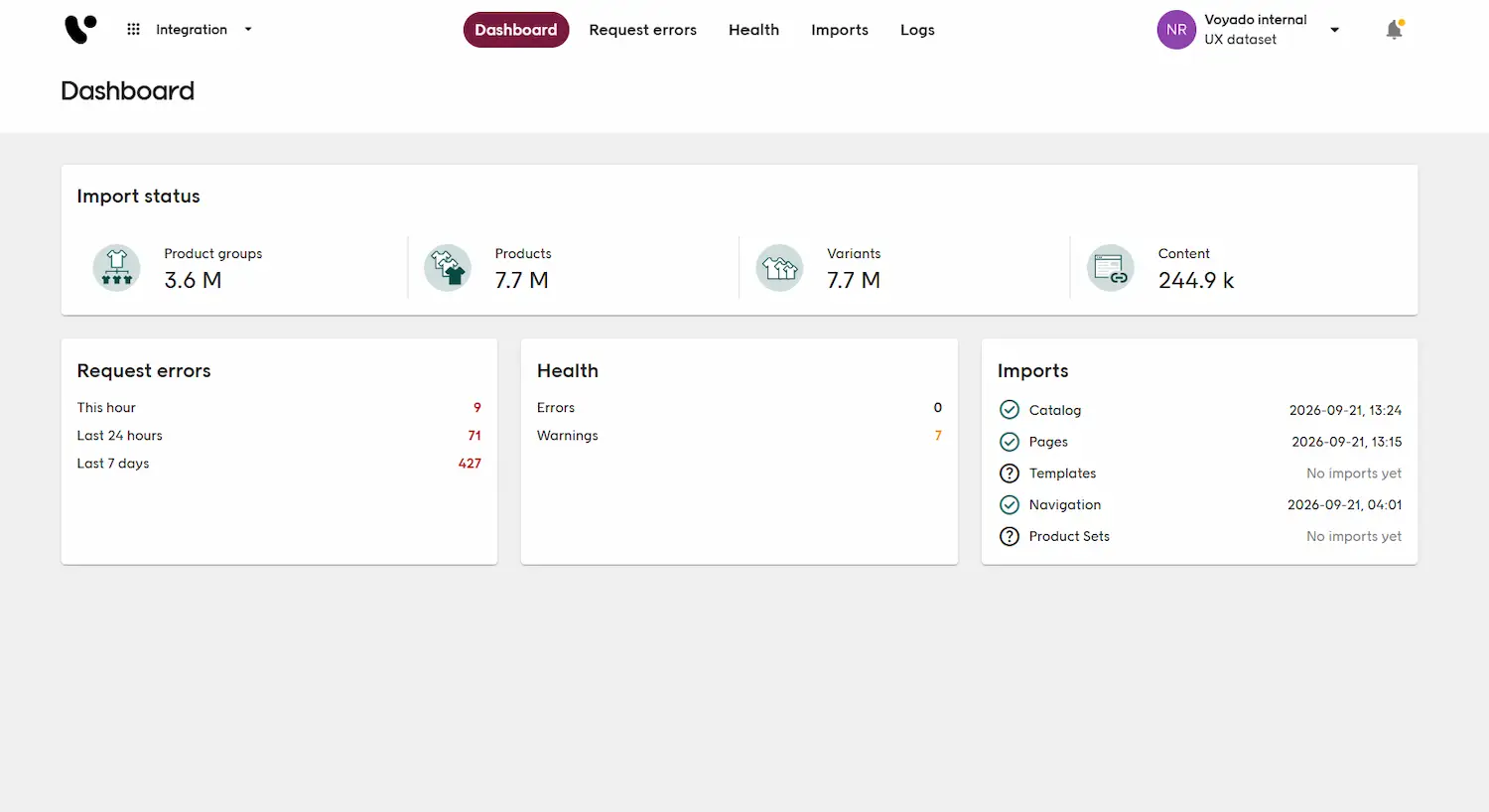Click the Product Sets row label
Screen dimensions: 1489x812
coord(1069,537)
